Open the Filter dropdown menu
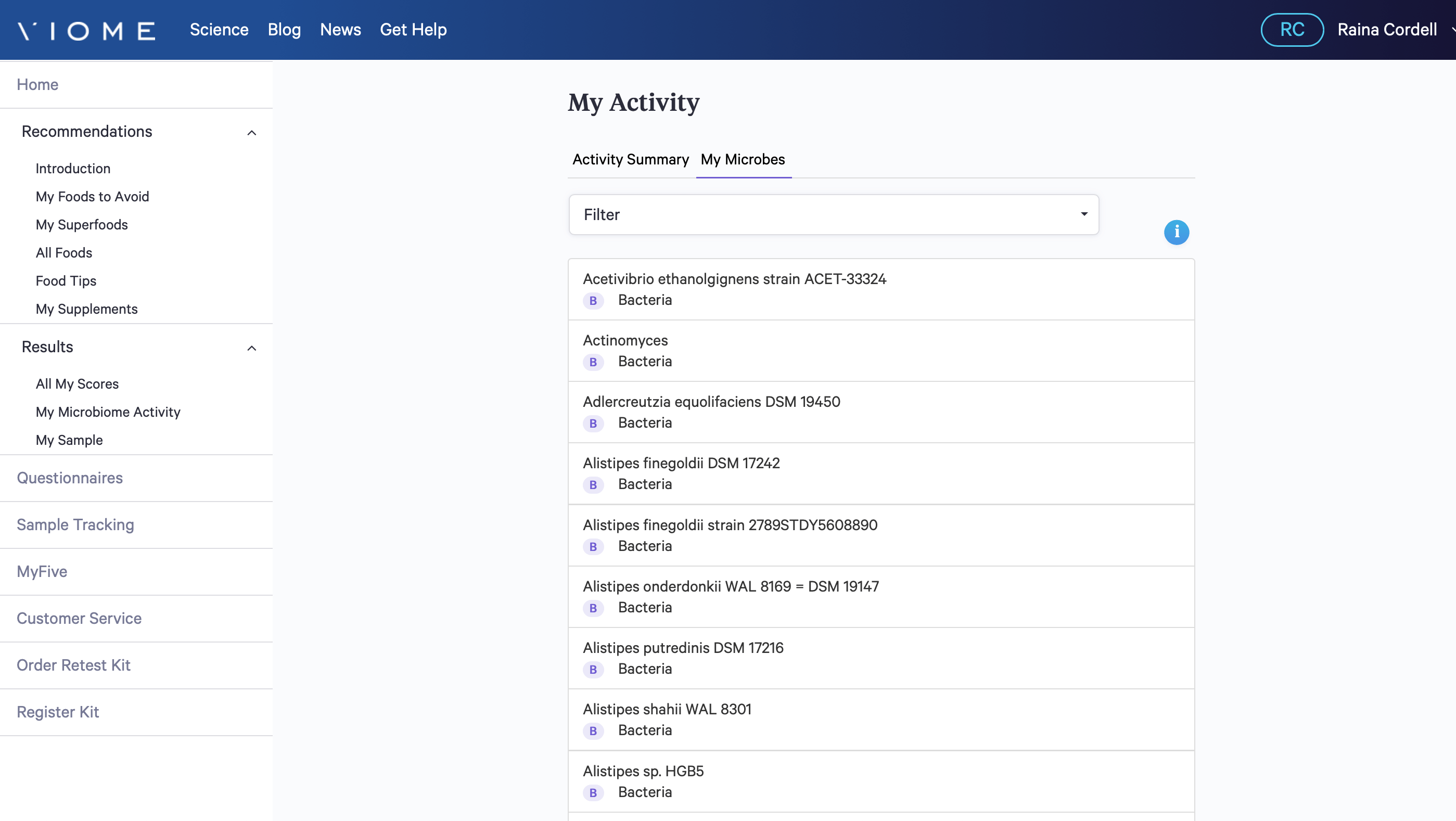 834,214
